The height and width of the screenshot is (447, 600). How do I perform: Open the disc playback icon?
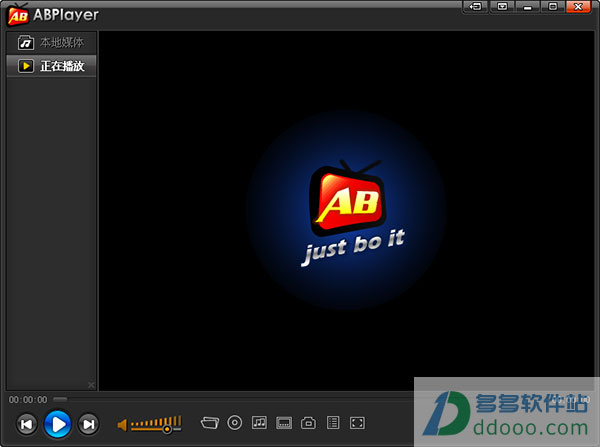pos(235,423)
